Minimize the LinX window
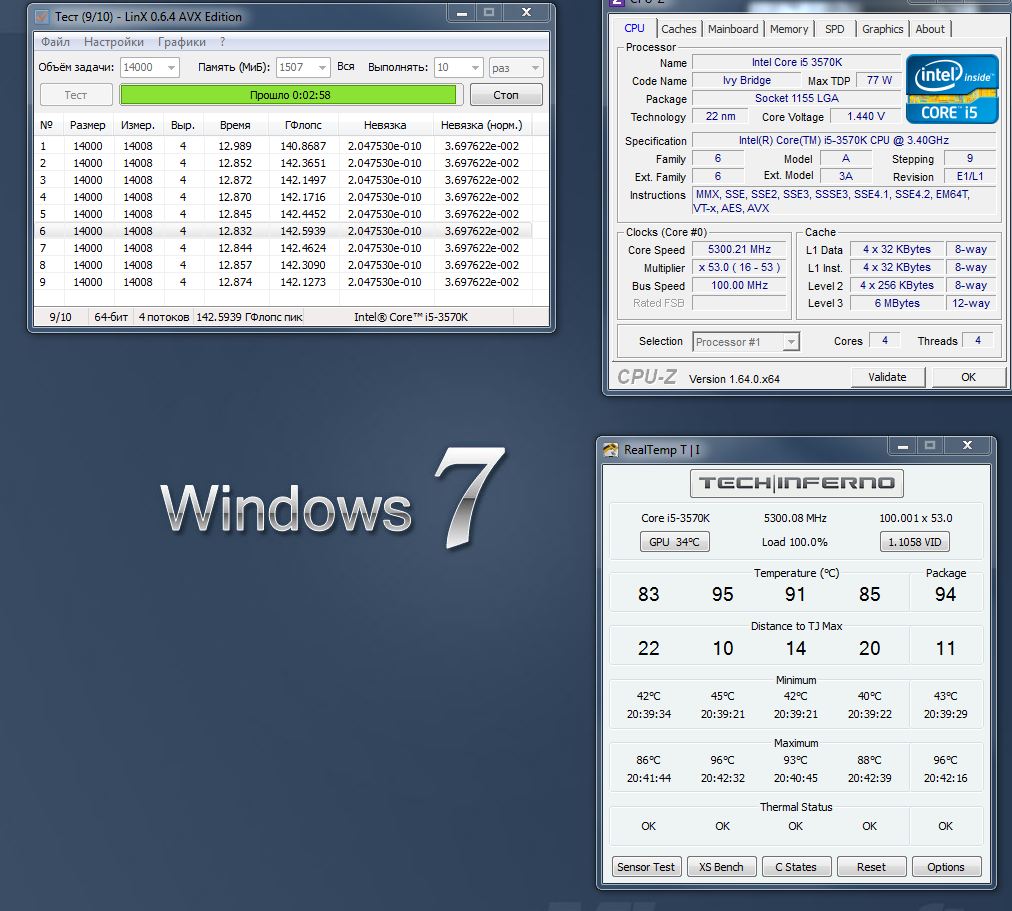Image resolution: width=1012 pixels, height=911 pixels. tap(461, 13)
